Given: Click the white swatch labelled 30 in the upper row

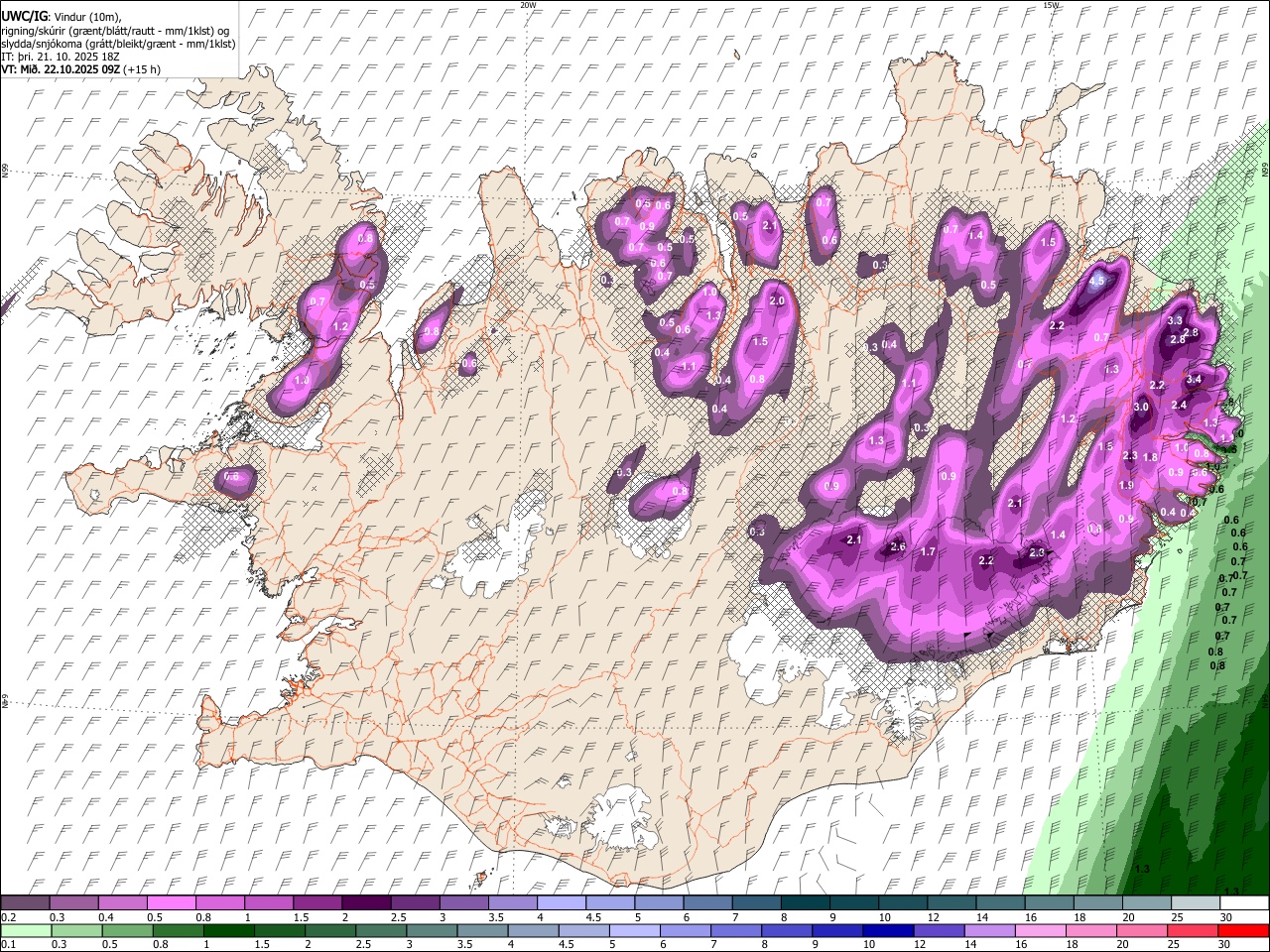Looking at the screenshot, I should tap(1247, 902).
